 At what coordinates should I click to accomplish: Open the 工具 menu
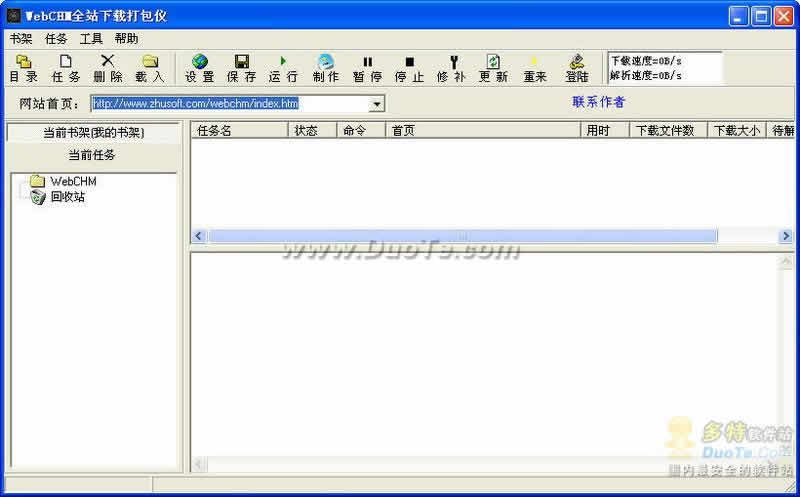pos(91,39)
